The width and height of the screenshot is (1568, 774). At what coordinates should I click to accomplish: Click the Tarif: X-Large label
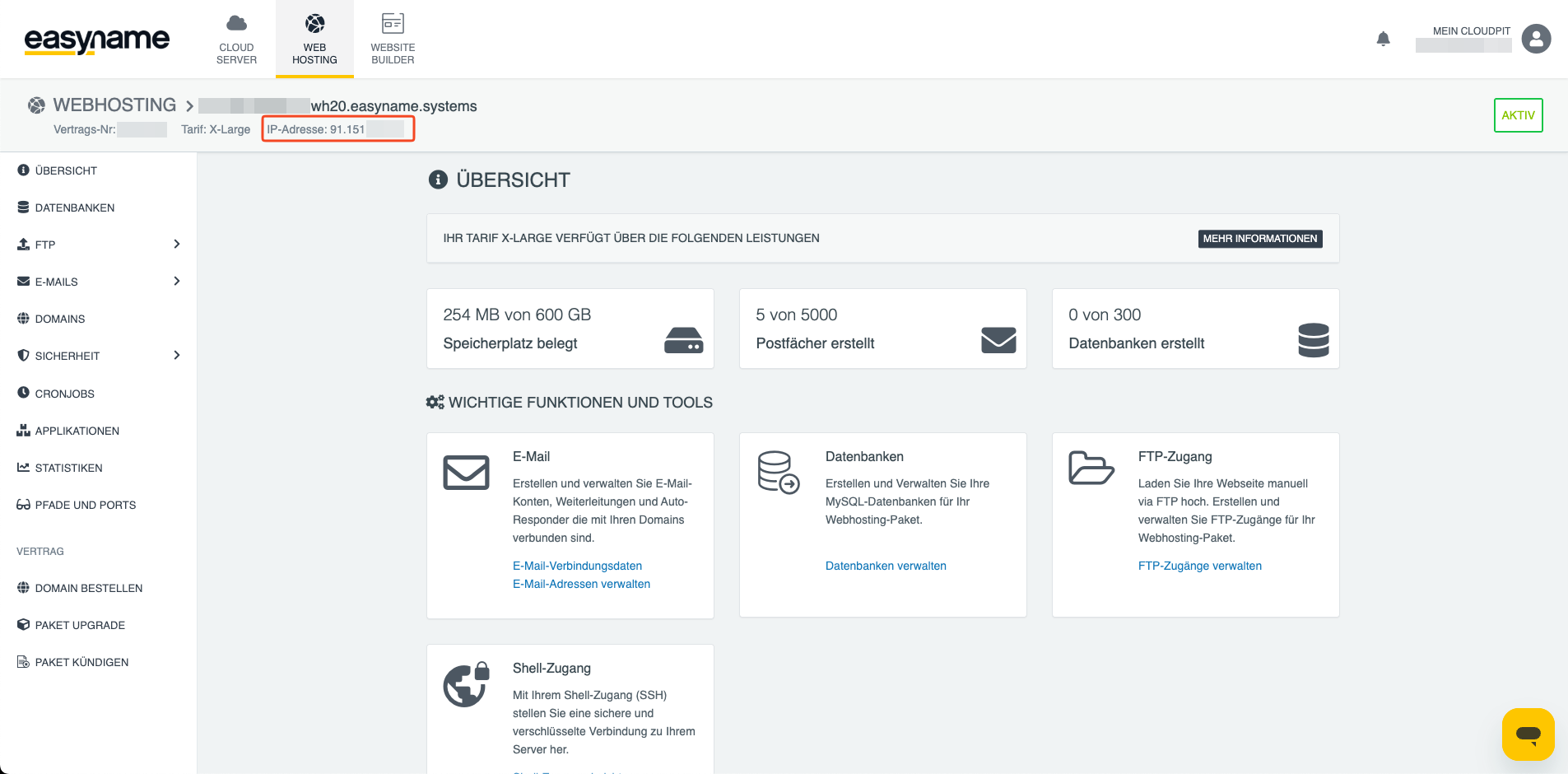[216, 129]
